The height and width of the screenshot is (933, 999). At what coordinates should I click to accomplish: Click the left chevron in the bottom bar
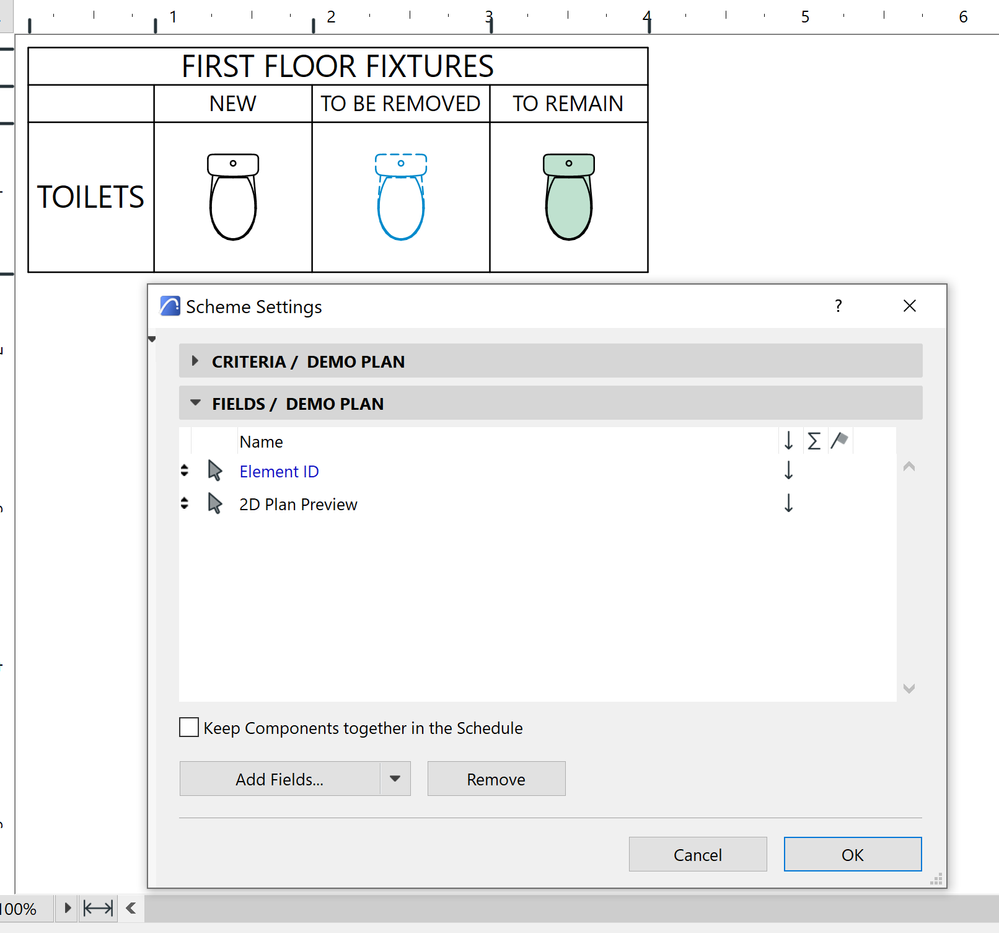pyautogui.click(x=131, y=908)
